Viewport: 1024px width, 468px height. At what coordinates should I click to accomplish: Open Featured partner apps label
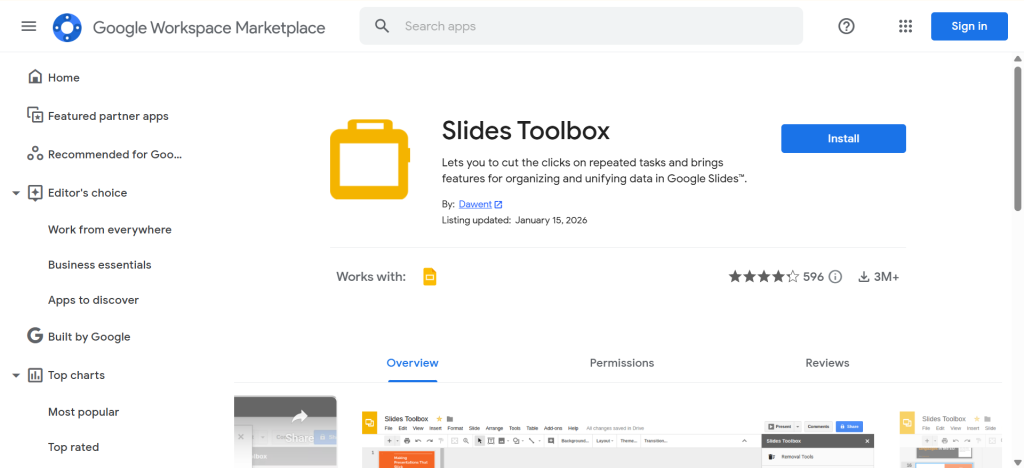coord(108,116)
